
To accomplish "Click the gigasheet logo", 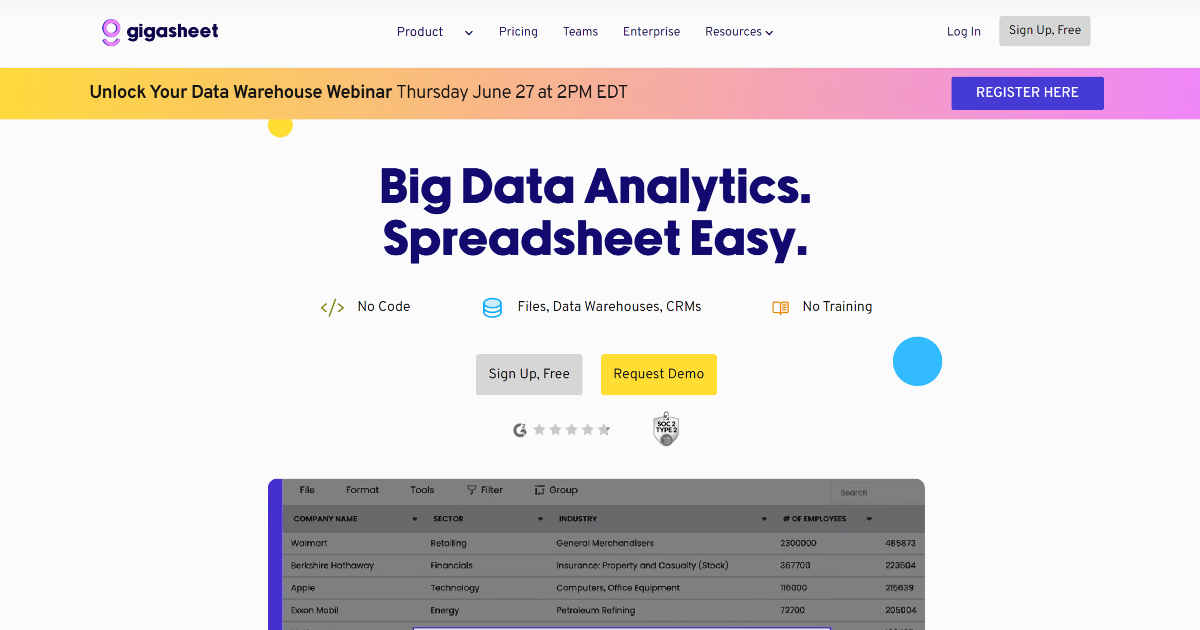I will pos(159,31).
